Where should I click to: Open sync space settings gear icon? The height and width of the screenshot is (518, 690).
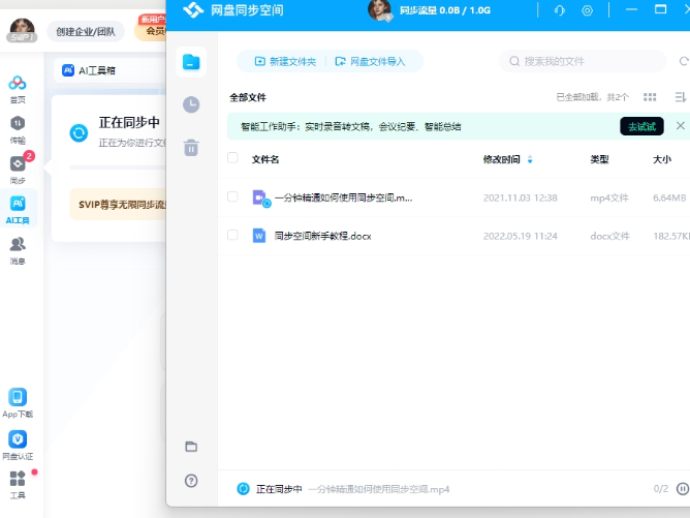coord(587,10)
